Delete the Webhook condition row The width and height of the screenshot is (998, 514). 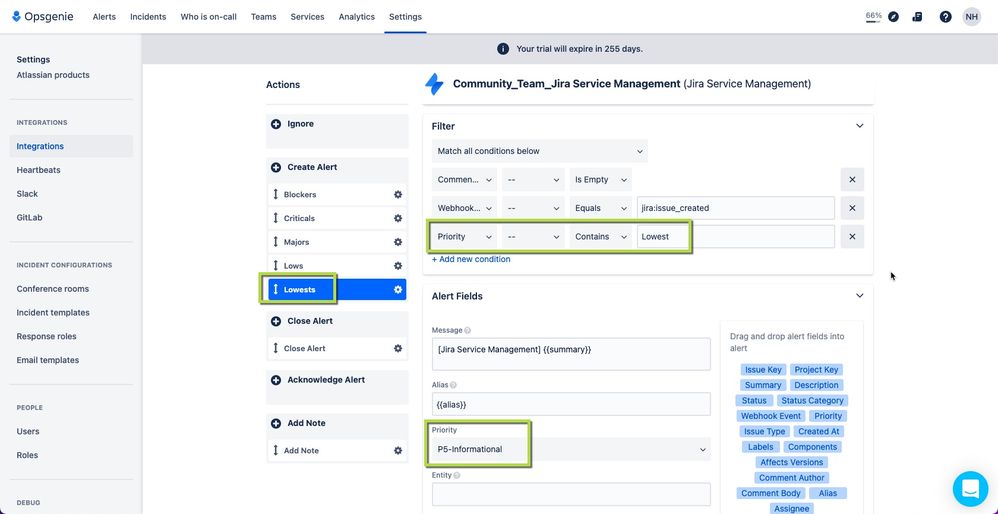852,208
